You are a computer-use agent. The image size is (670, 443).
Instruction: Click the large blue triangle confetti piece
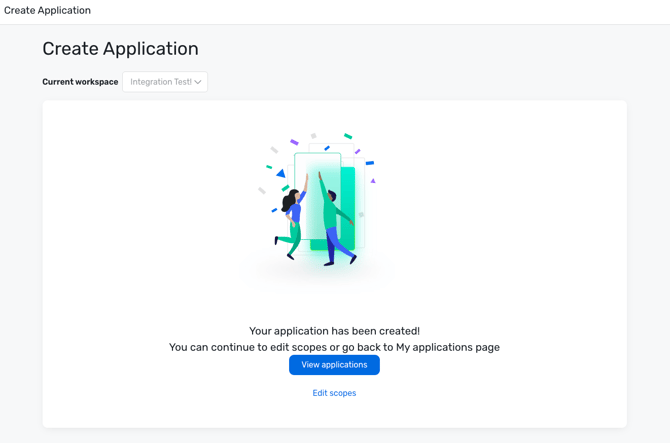click(281, 174)
